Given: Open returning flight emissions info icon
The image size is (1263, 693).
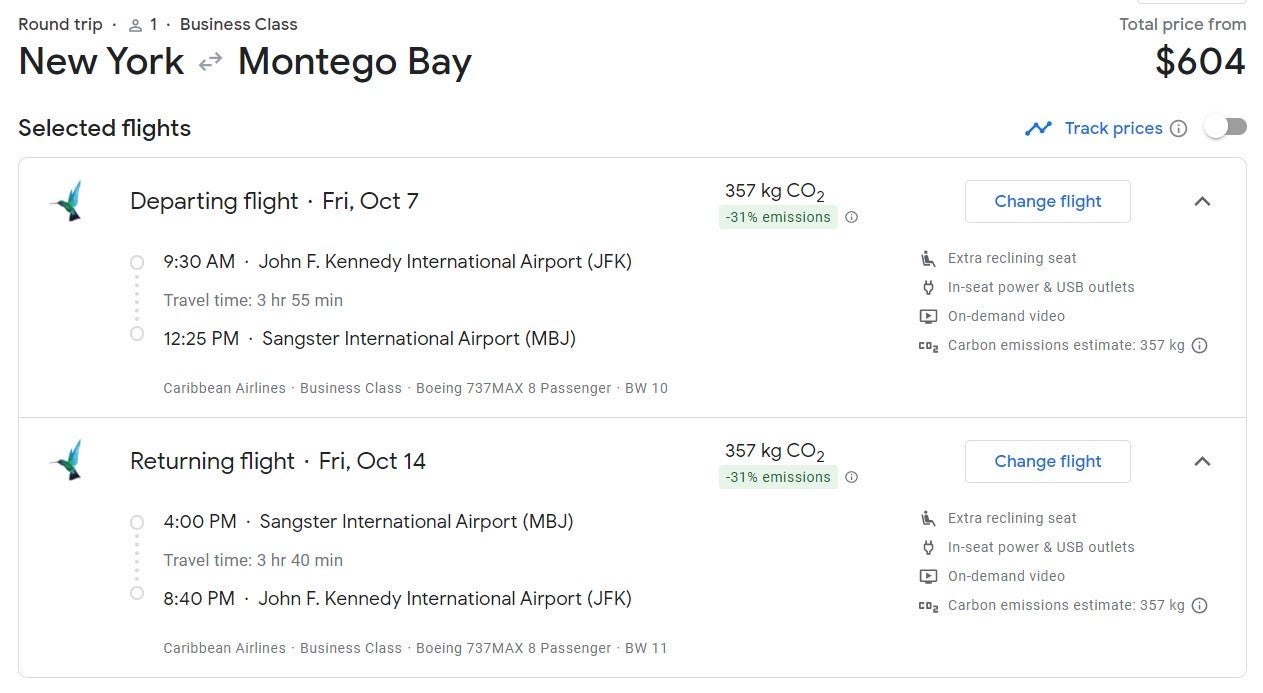Looking at the screenshot, I should pos(851,477).
